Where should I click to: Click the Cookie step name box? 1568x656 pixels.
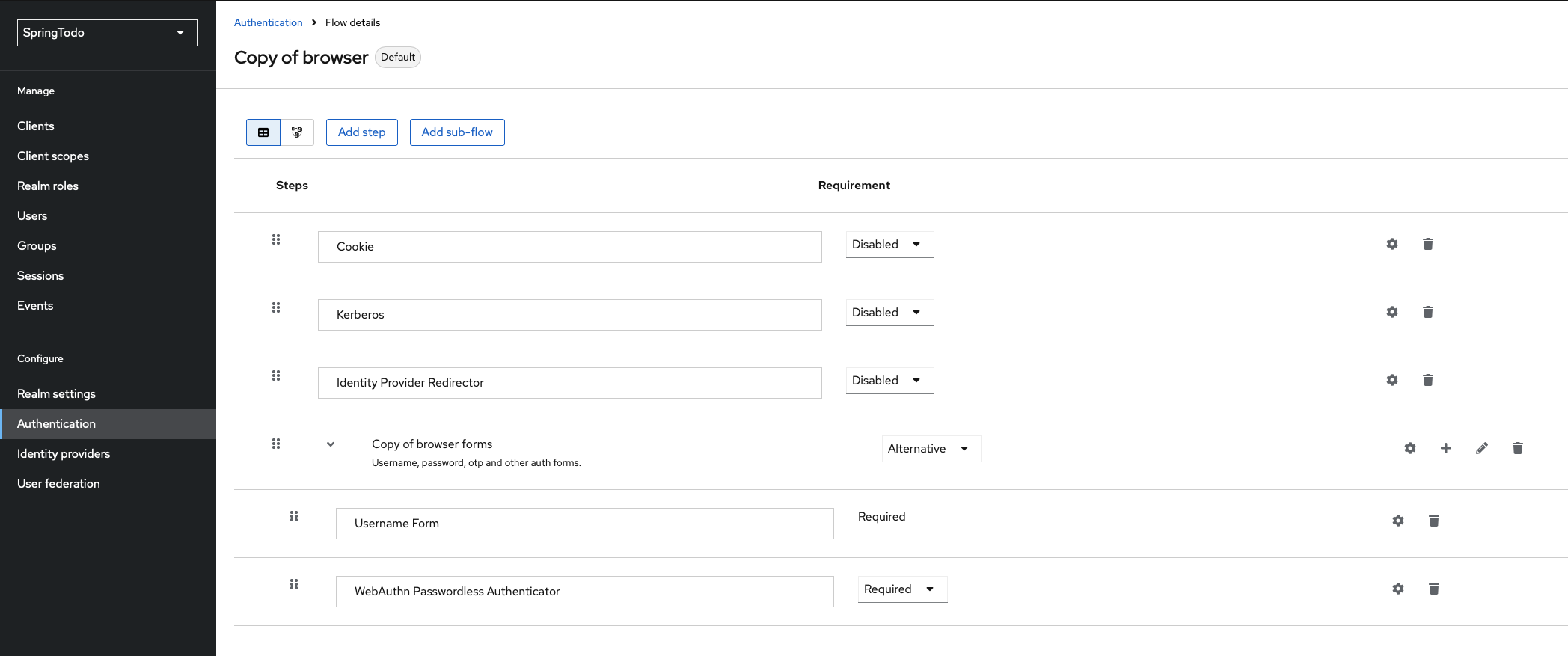click(570, 247)
